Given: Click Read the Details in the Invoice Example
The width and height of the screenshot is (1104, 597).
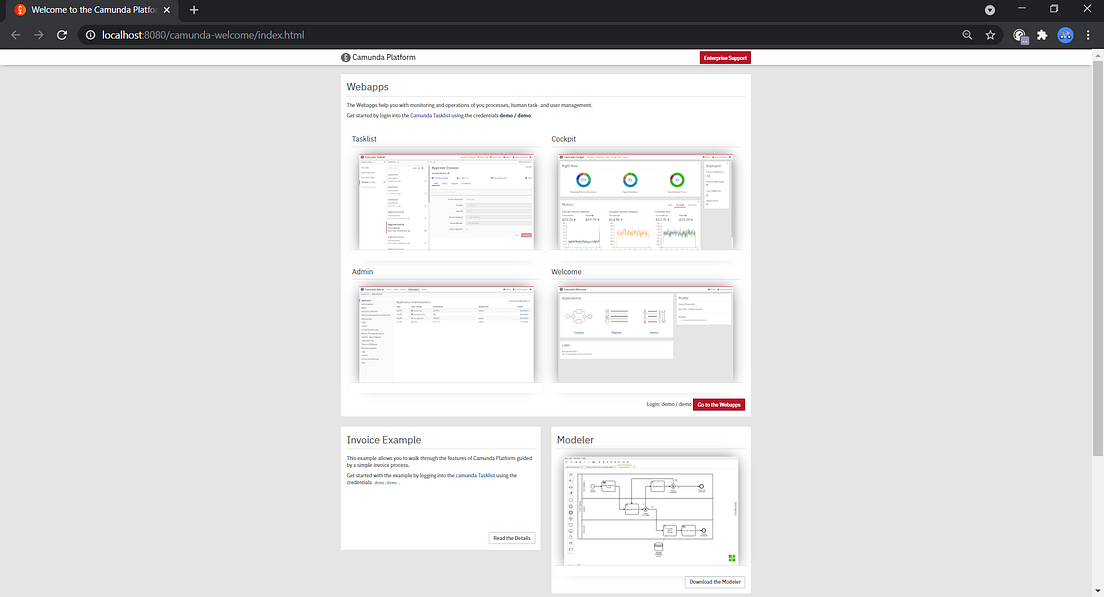Looking at the screenshot, I should pos(511,537).
